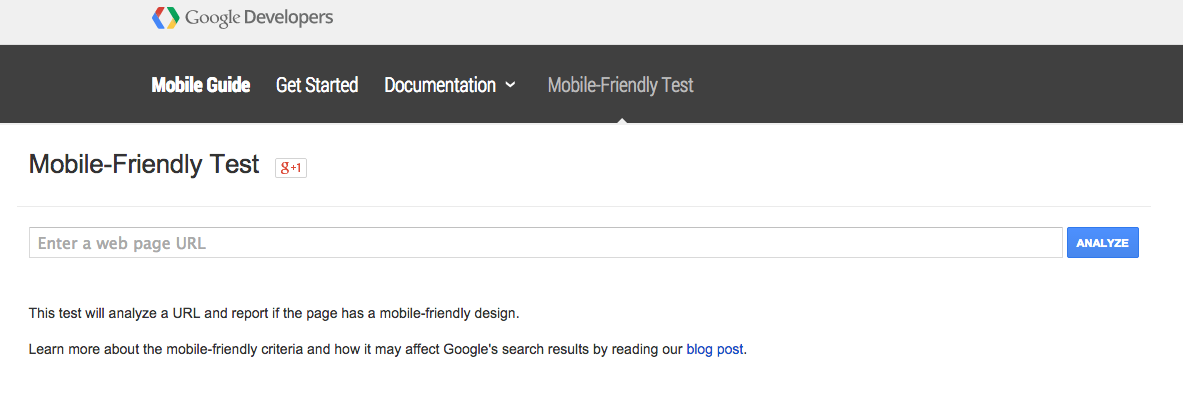The height and width of the screenshot is (410, 1183).
Task: Click the white active-tab pointer triangle
Action: [x=622, y=119]
